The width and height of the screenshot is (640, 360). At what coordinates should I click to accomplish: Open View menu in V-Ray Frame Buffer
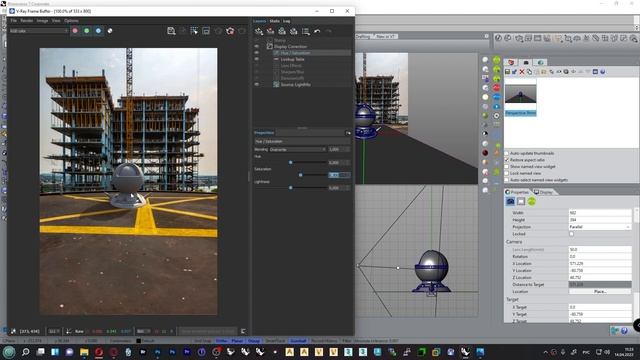tap(56, 20)
